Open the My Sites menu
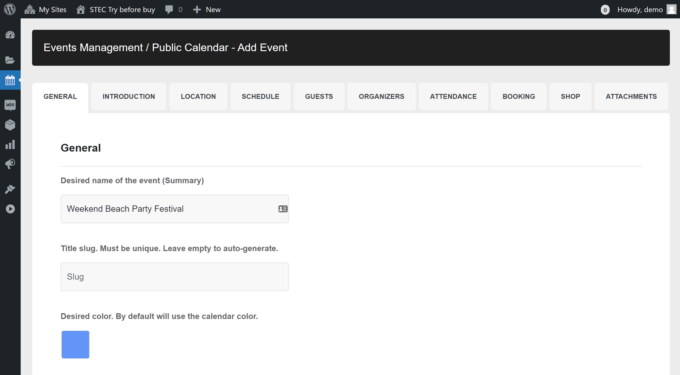Image resolution: width=680 pixels, height=375 pixels. tap(46, 9)
